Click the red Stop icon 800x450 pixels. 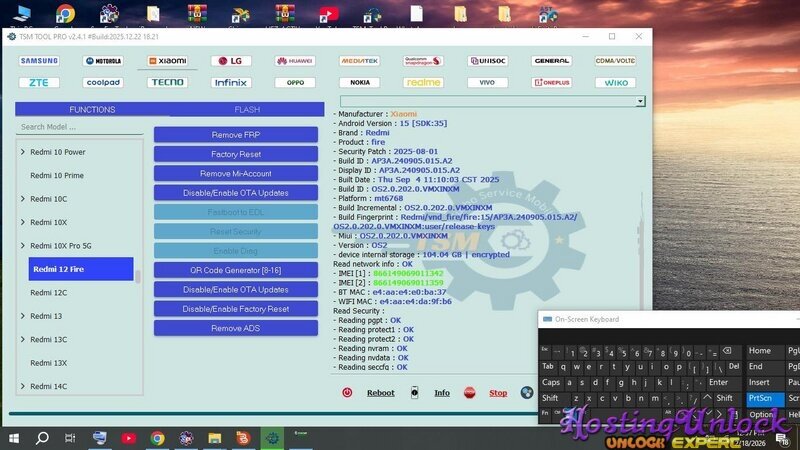(x=470, y=393)
